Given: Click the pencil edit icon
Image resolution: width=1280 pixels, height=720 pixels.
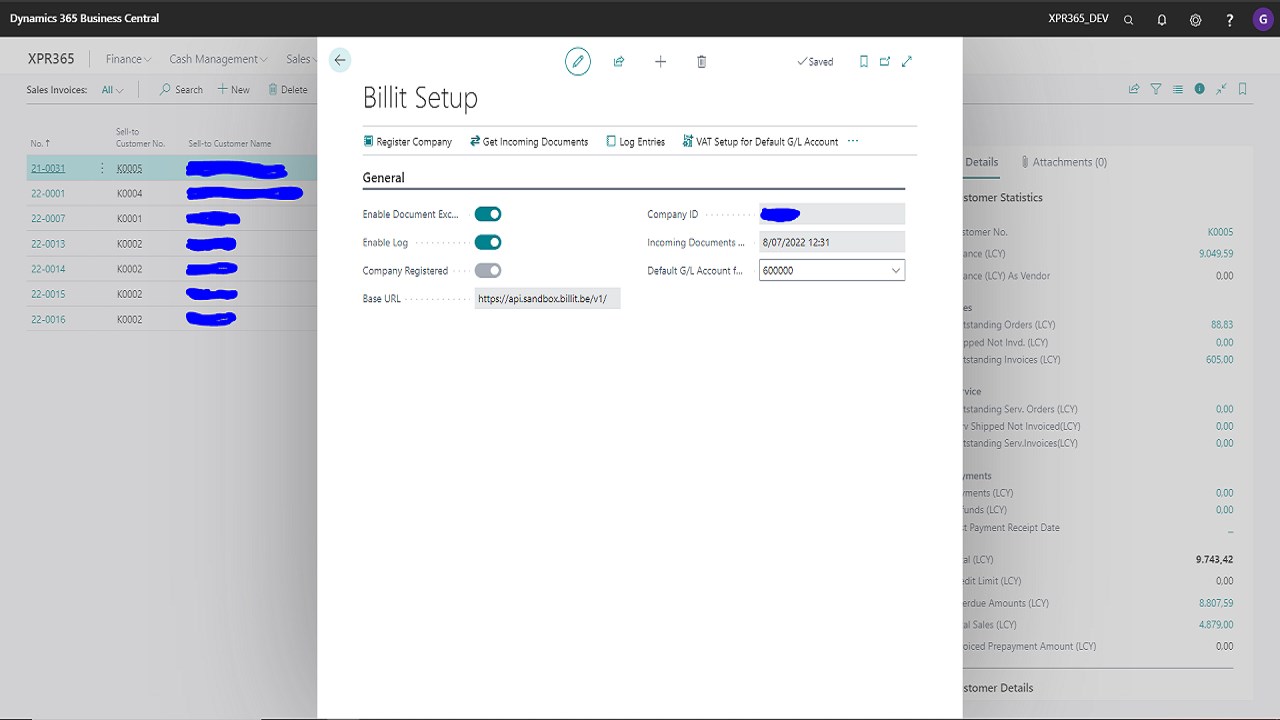Looking at the screenshot, I should pyautogui.click(x=577, y=61).
